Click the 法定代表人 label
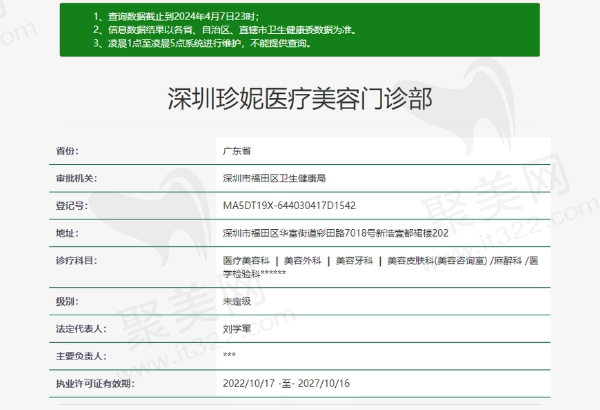600x410 pixels. (x=81, y=328)
